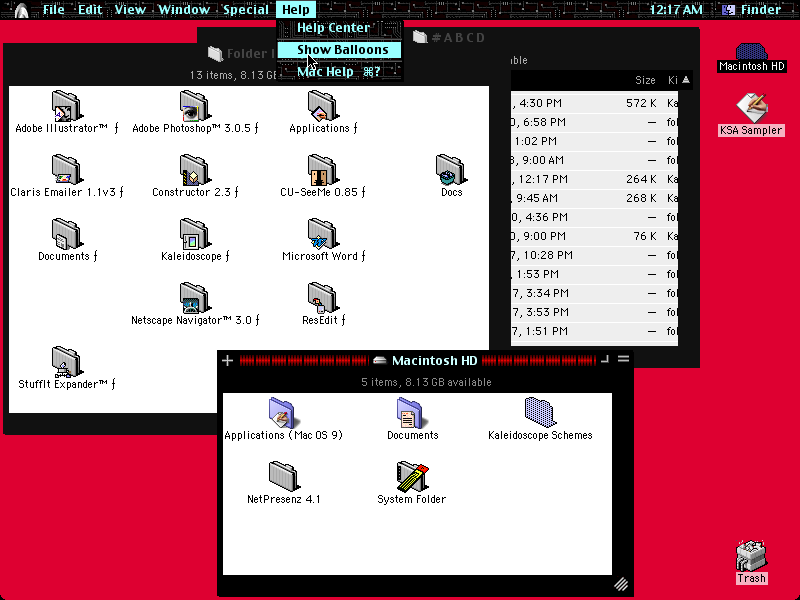Open the Finder application menu
Screen dimensions: 800x600
pyautogui.click(x=754, y=10)
